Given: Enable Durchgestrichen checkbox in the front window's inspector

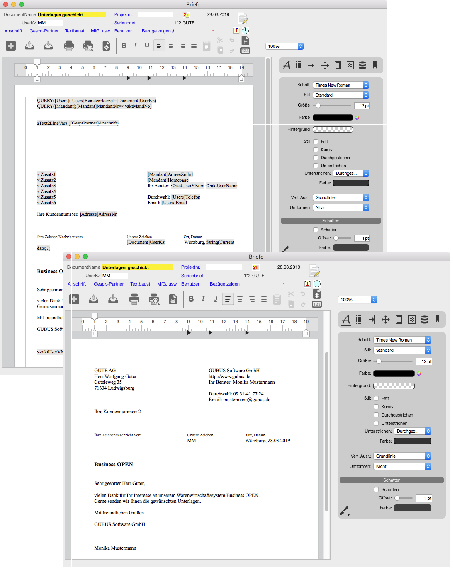Looking at the screenshot, I should (376, 415).
